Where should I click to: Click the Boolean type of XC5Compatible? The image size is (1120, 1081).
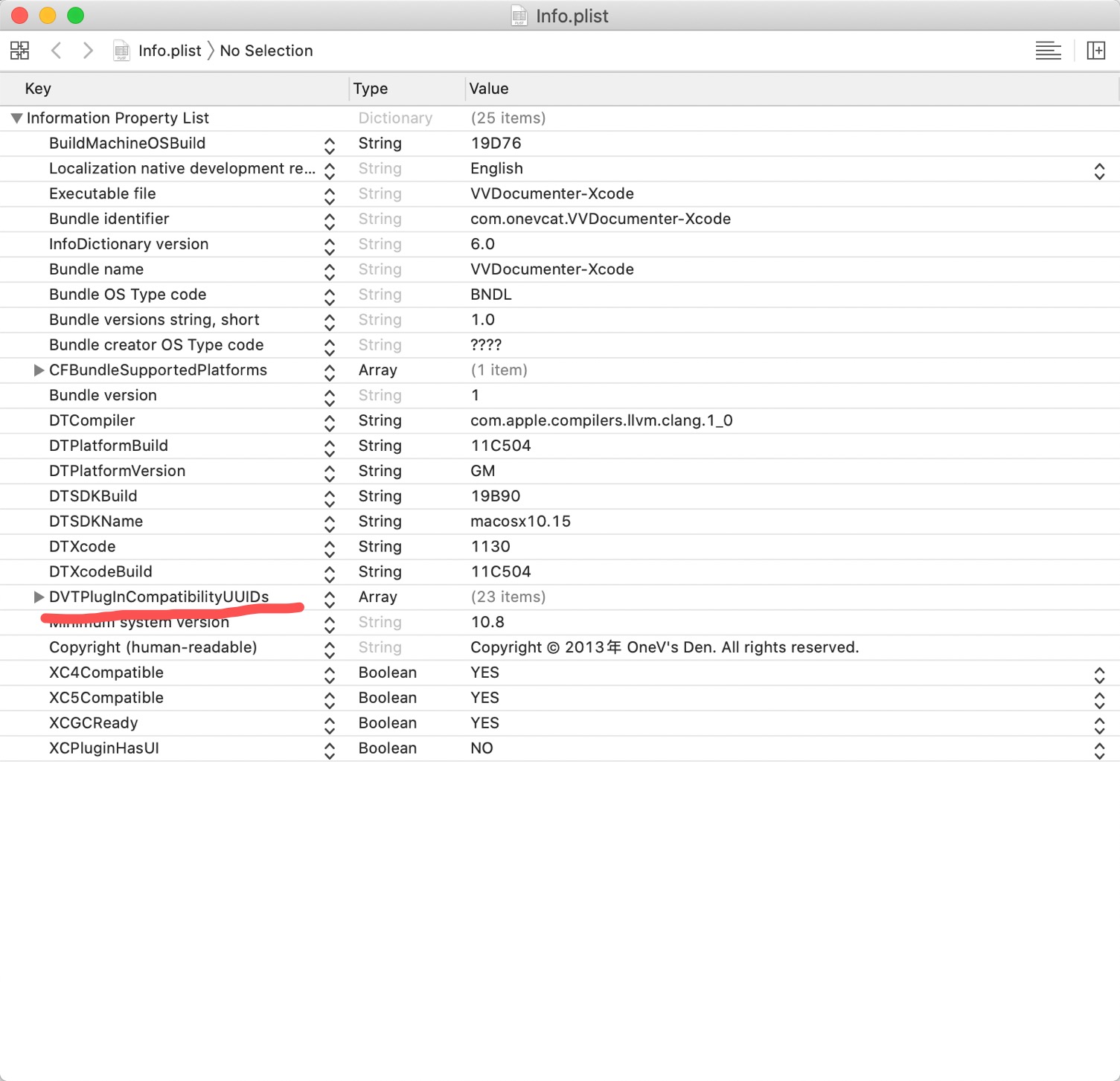[388, 698]
